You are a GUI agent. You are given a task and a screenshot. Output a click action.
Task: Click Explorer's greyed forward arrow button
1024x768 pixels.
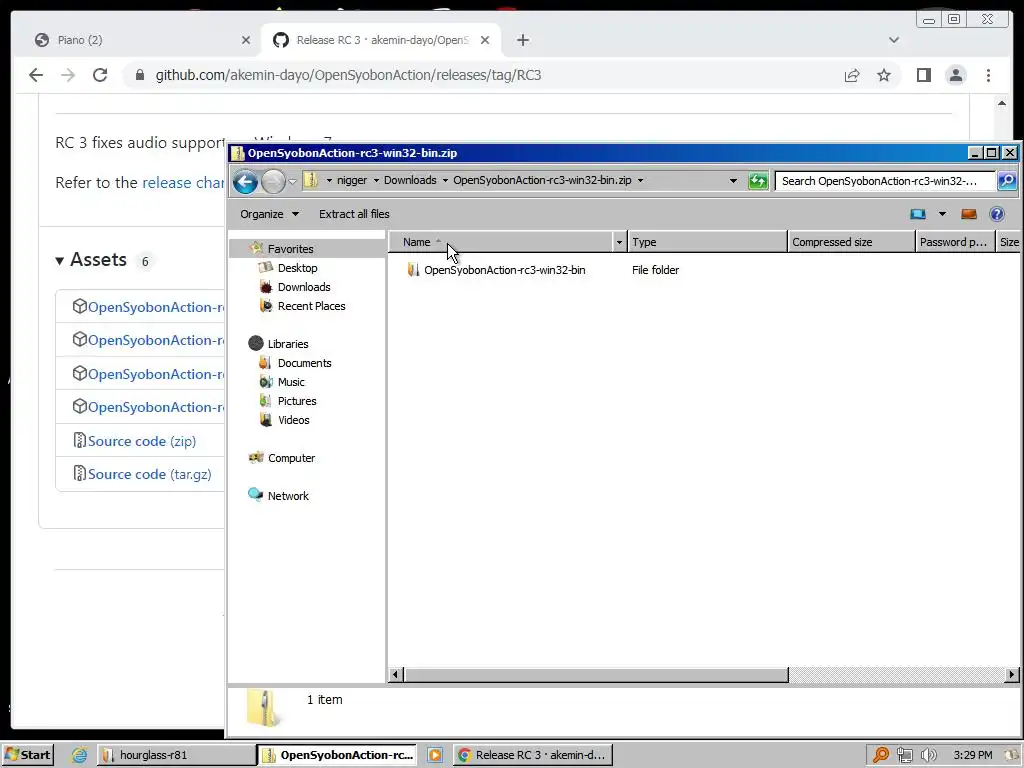pyautogui.click(x=273, y=181)
